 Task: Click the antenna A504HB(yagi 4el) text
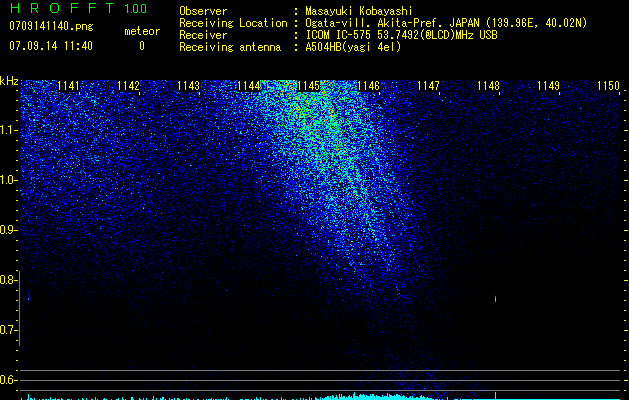(353, 47)
